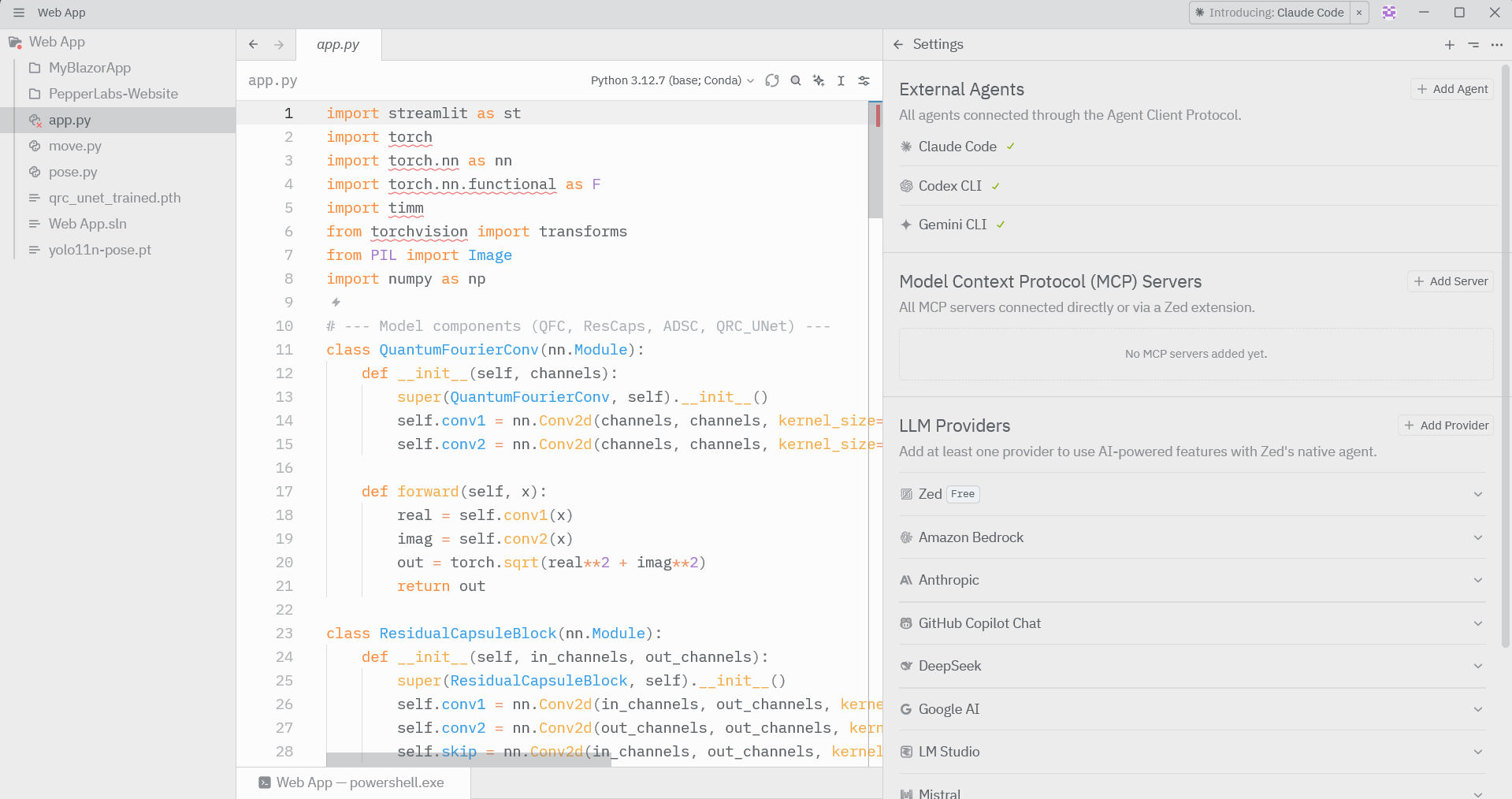
Task: Open the Python 3.12.7 interpreter dropdown
Action: [672, 80]
